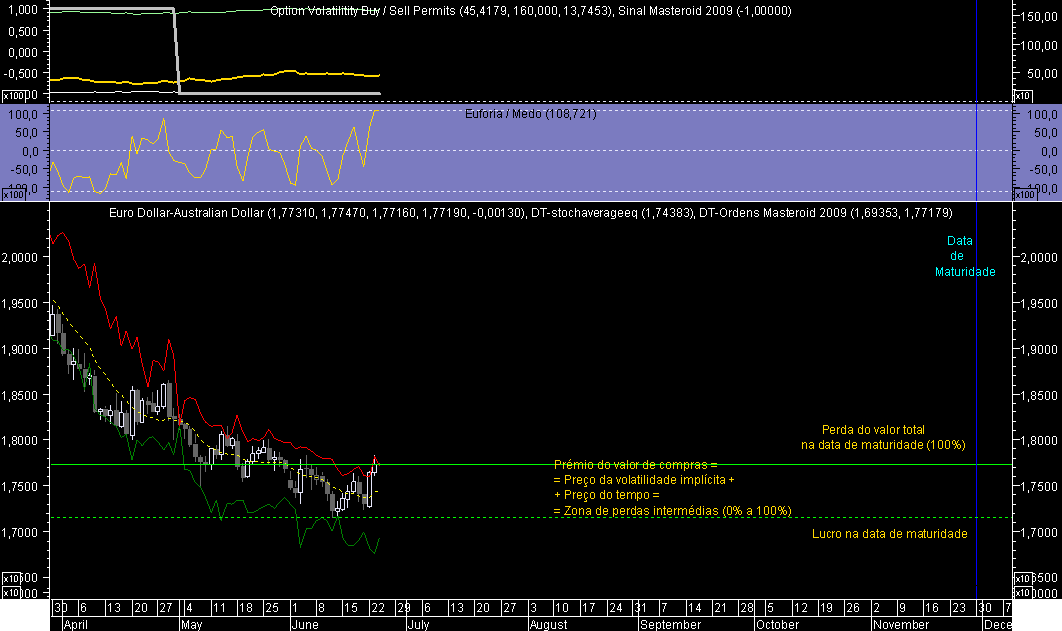The width and height of the screenshot is (1062, 631).
Task: Select '+ Preço do tempo =' annotation line
Action: [607, 495]
